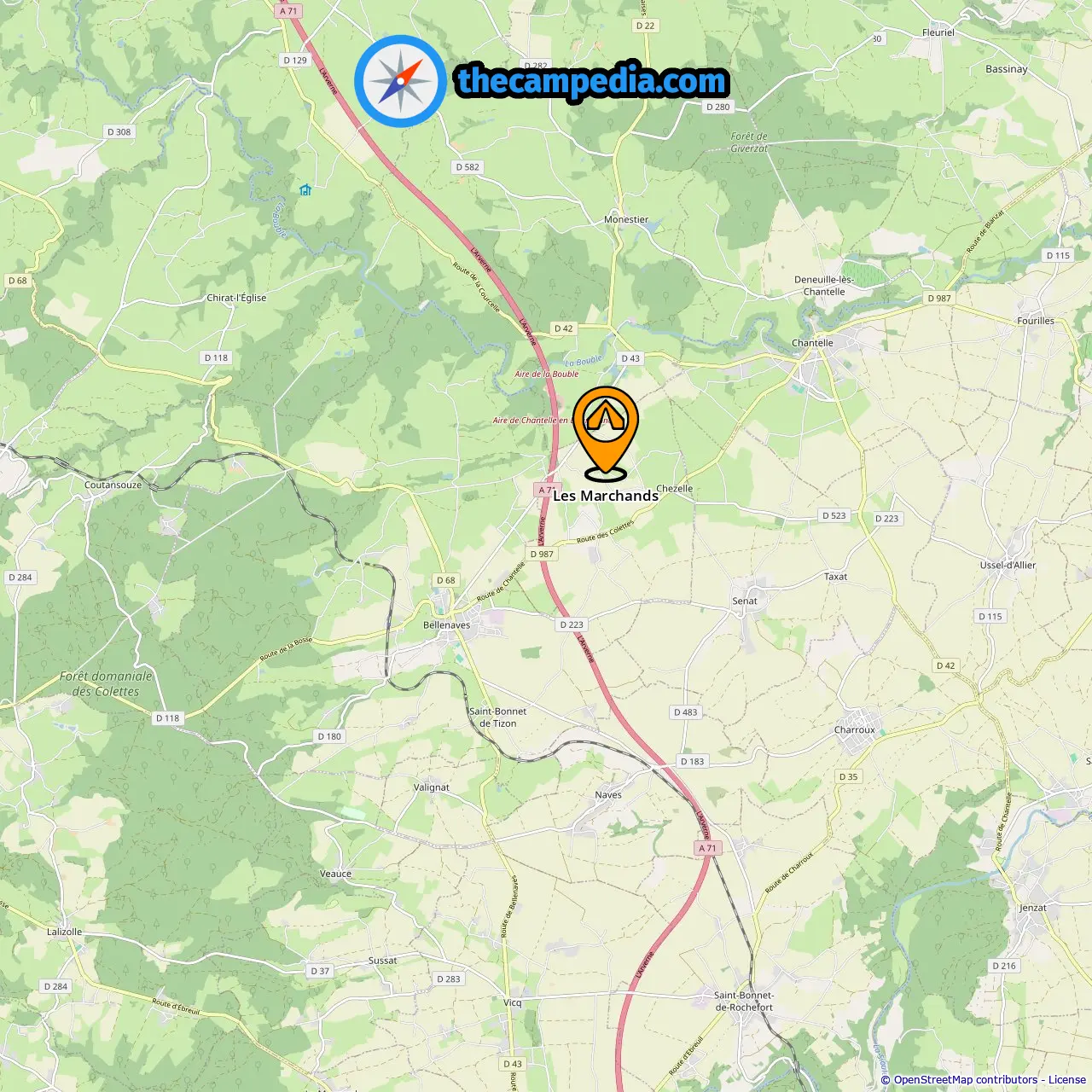Click the blue house marker icon
The height and width of the screenshot is (1092, 1092).
point(305,189)
